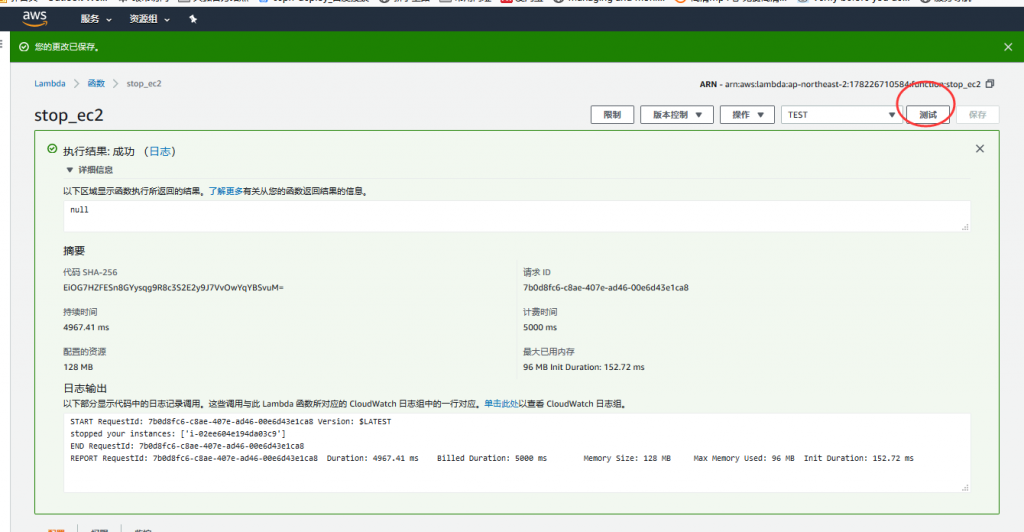Click resize grip of log output box
Viewport: 1024px width, 532px height.
click(965, 487)
